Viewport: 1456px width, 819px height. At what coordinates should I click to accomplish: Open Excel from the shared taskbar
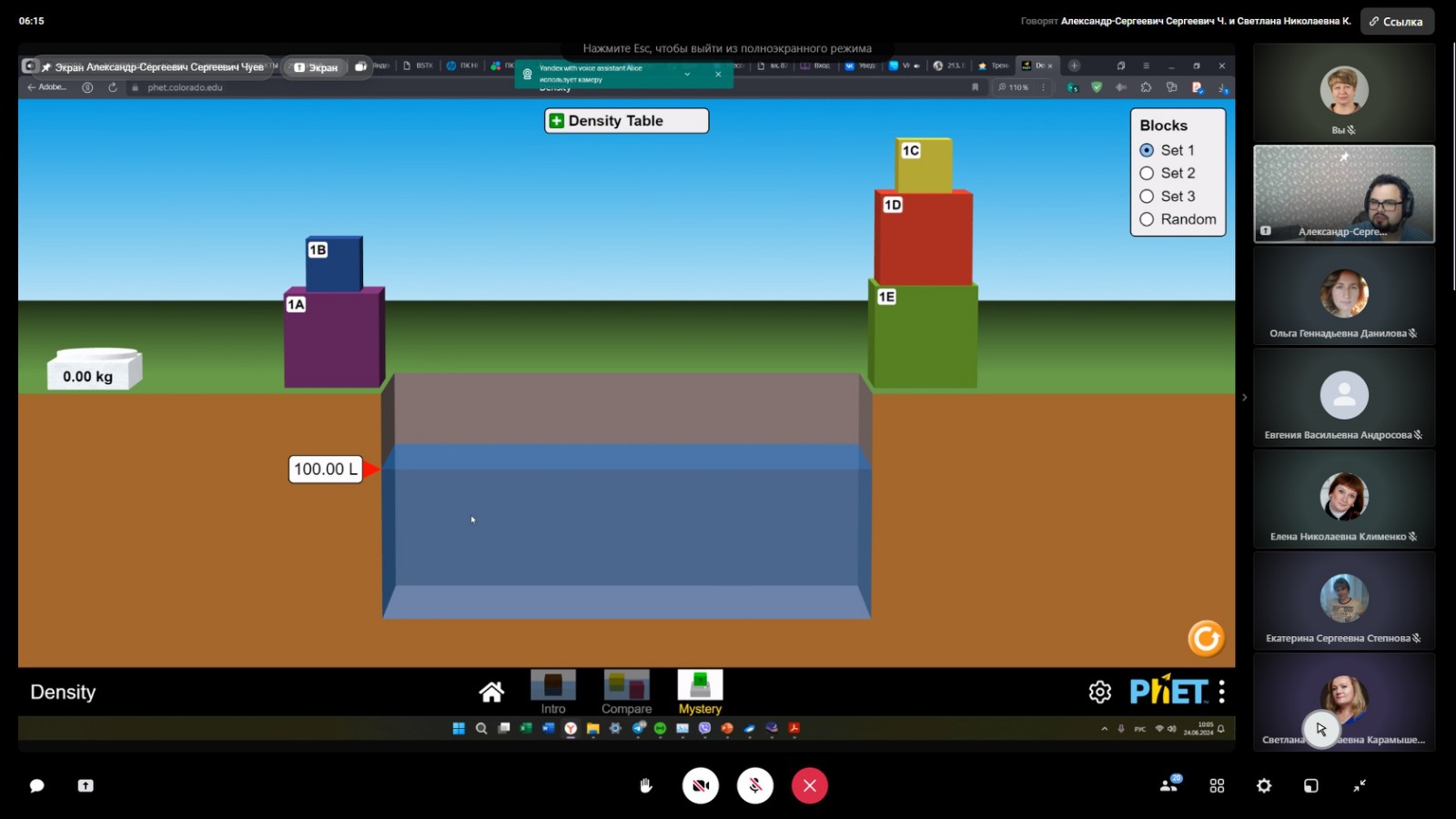pos(526,728)
